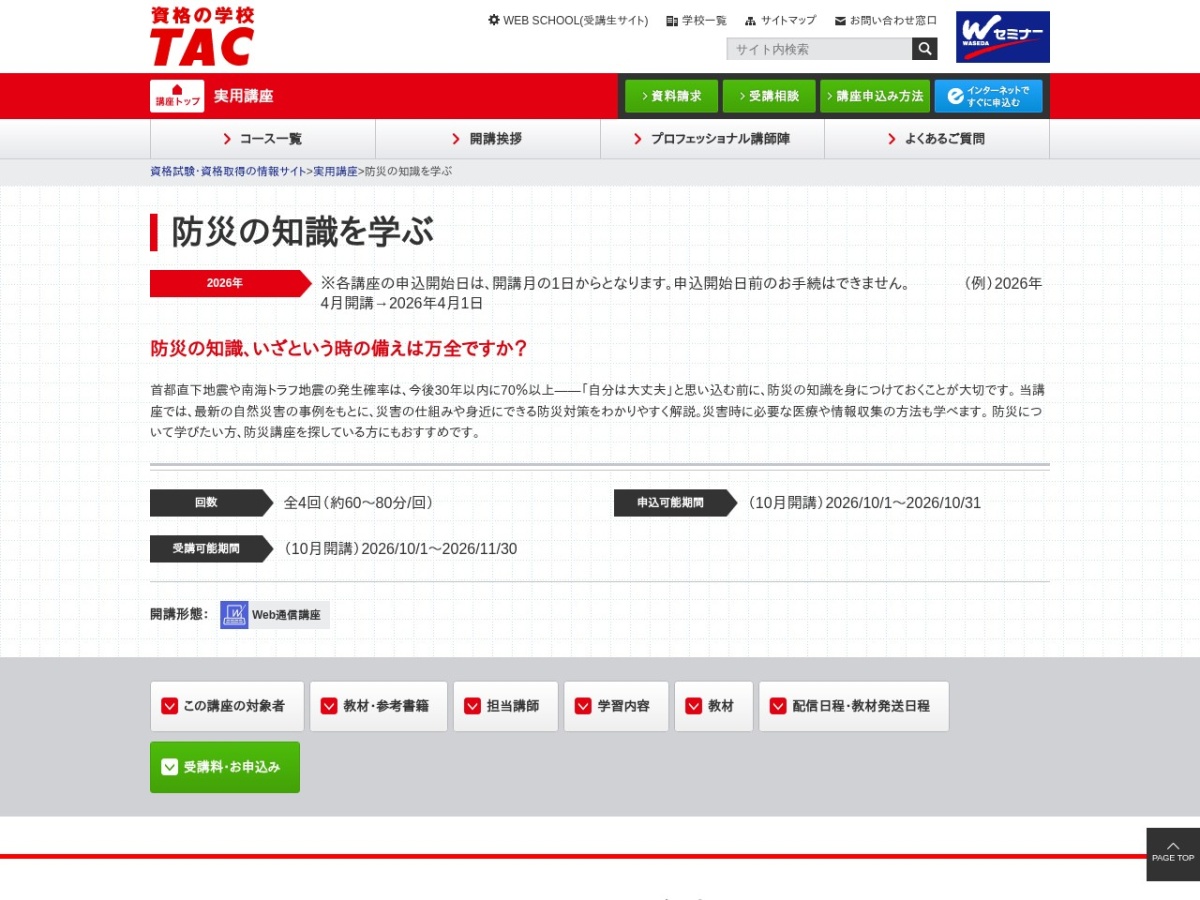Click the green 講座申込み方法 button

875,96
